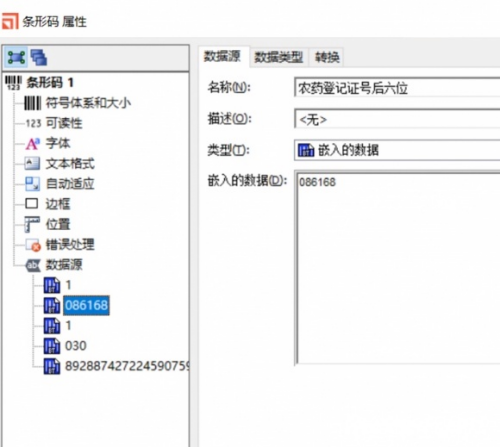
Task: Select 边框 in the property tree
Action: [x=58, y=204]
